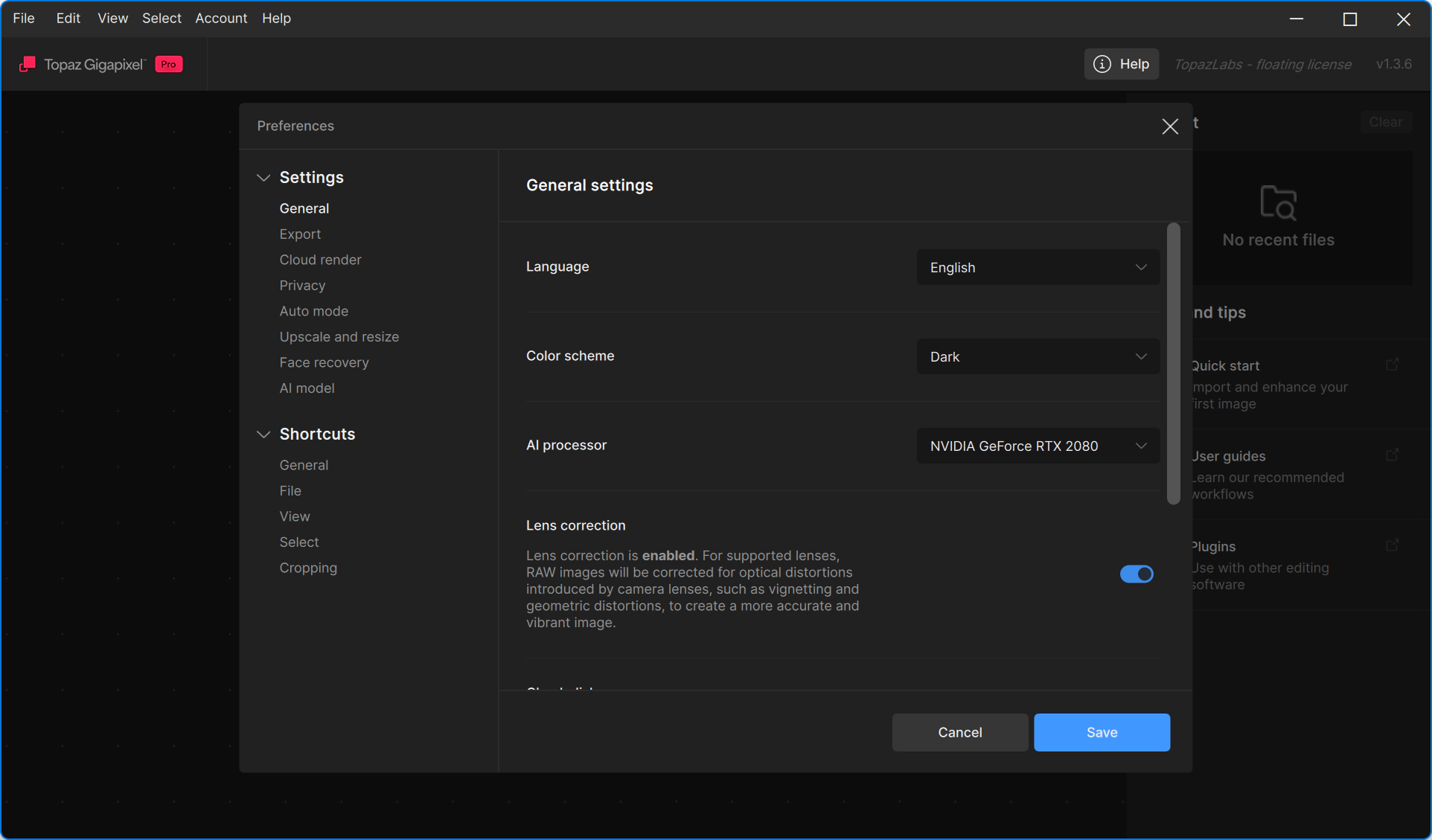Click the Topaz Gigapixel logo icon
The image size is (1432, 840).
pos(27,65)
